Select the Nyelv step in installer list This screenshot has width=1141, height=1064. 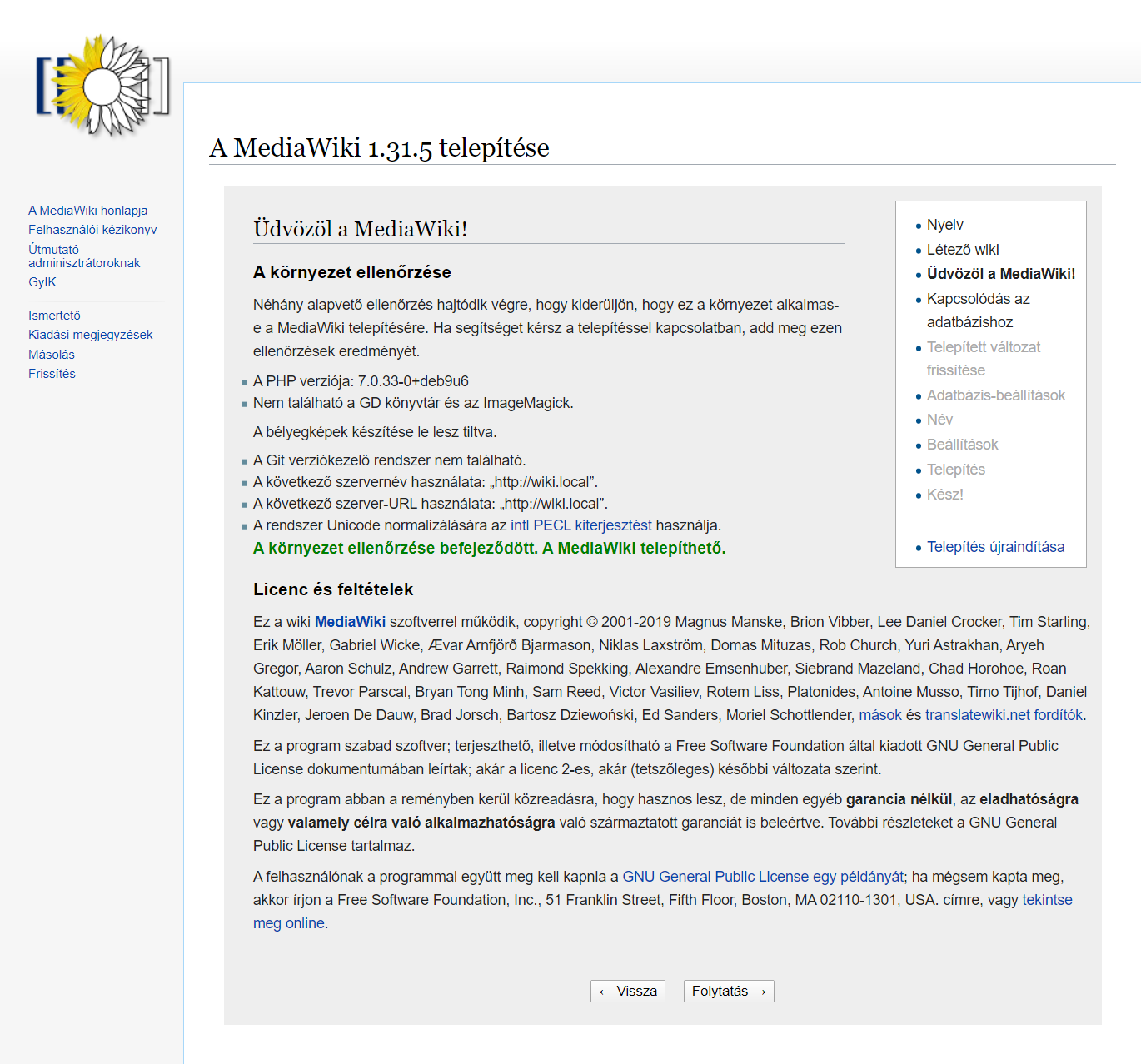click(x=944, y=225)
